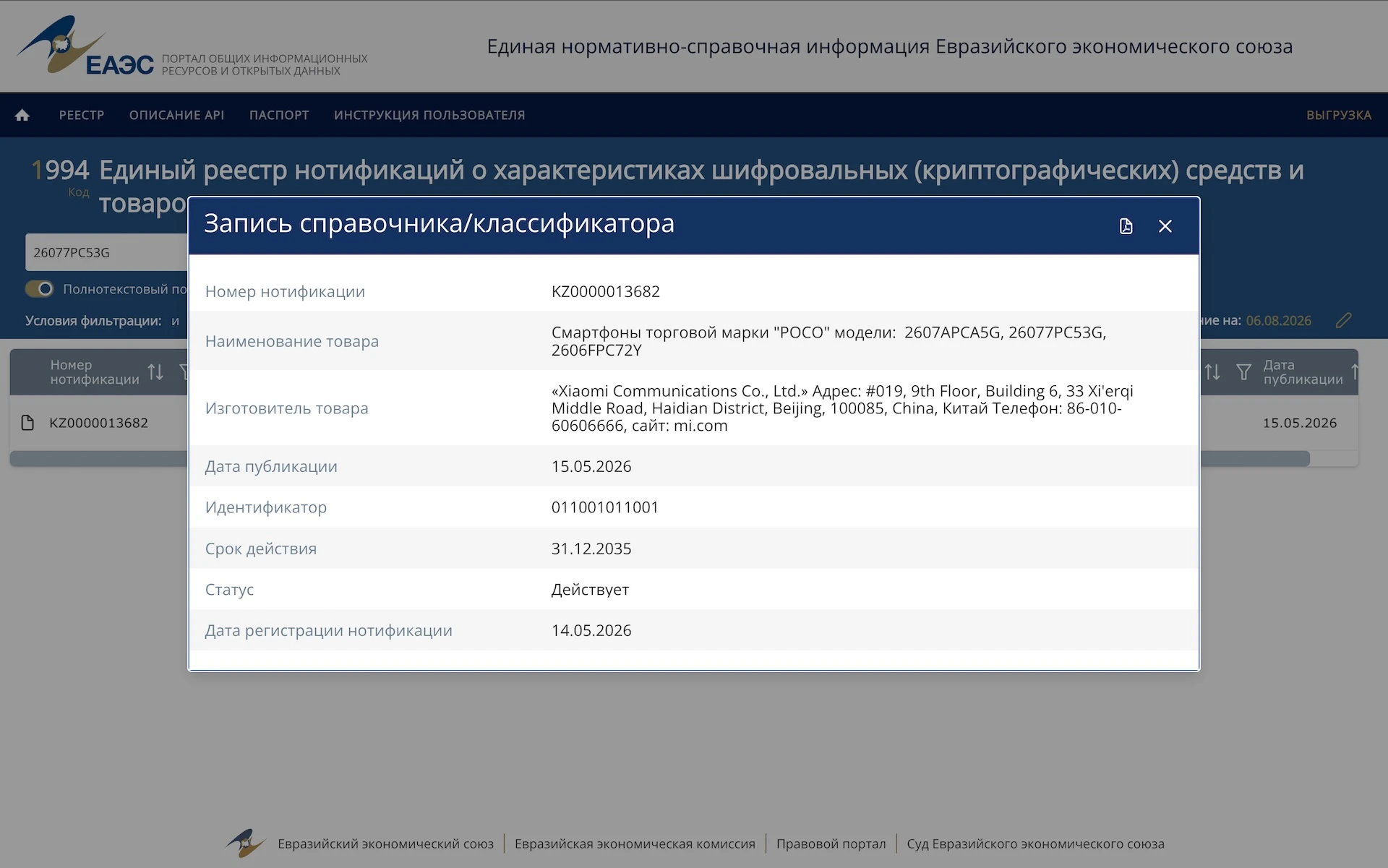
Task: Open ИНСТРУКЦИЯ ПОЛЬЗОВАТЕЛЯ page
Action: (x=429, y=115)
